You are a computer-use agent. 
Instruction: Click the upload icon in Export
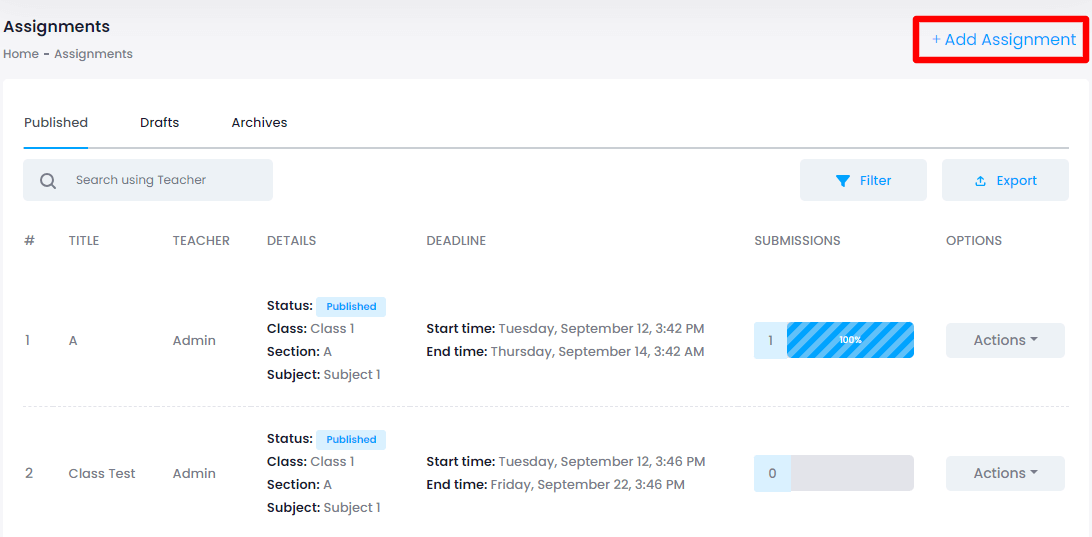tap(980, 181)
